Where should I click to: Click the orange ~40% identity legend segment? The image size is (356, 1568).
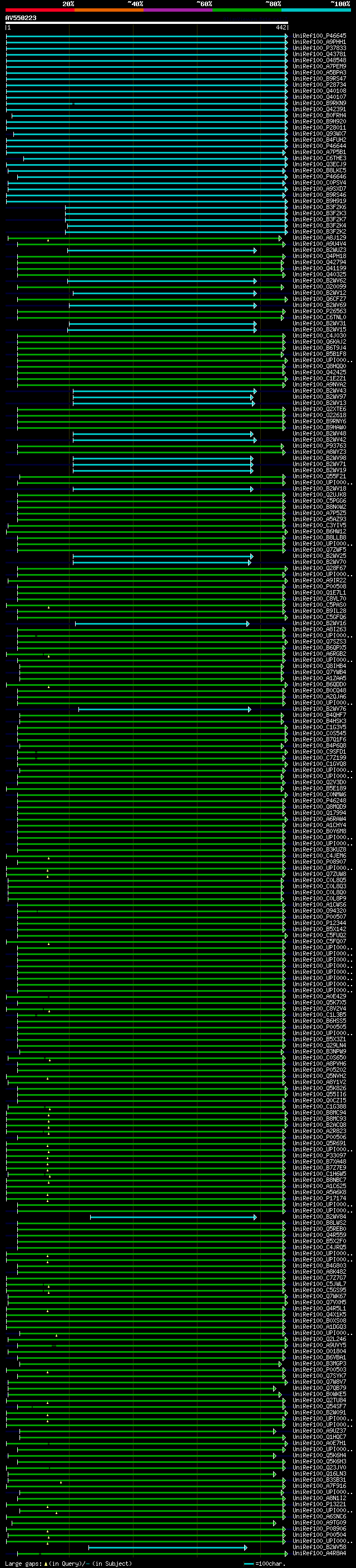click(x=108, y=10)
